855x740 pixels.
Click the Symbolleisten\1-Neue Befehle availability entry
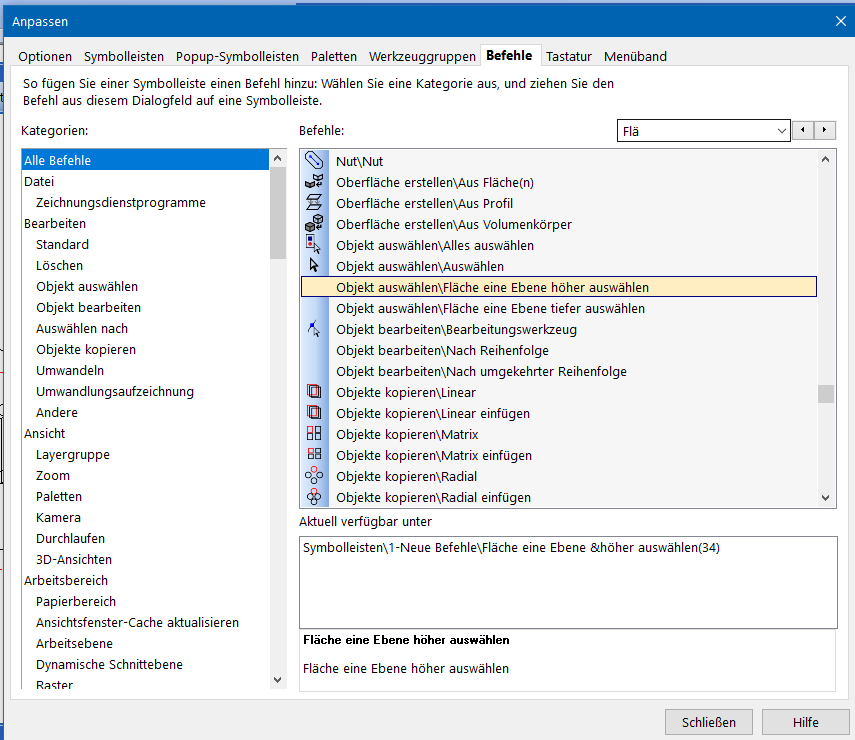coord(511,548)
